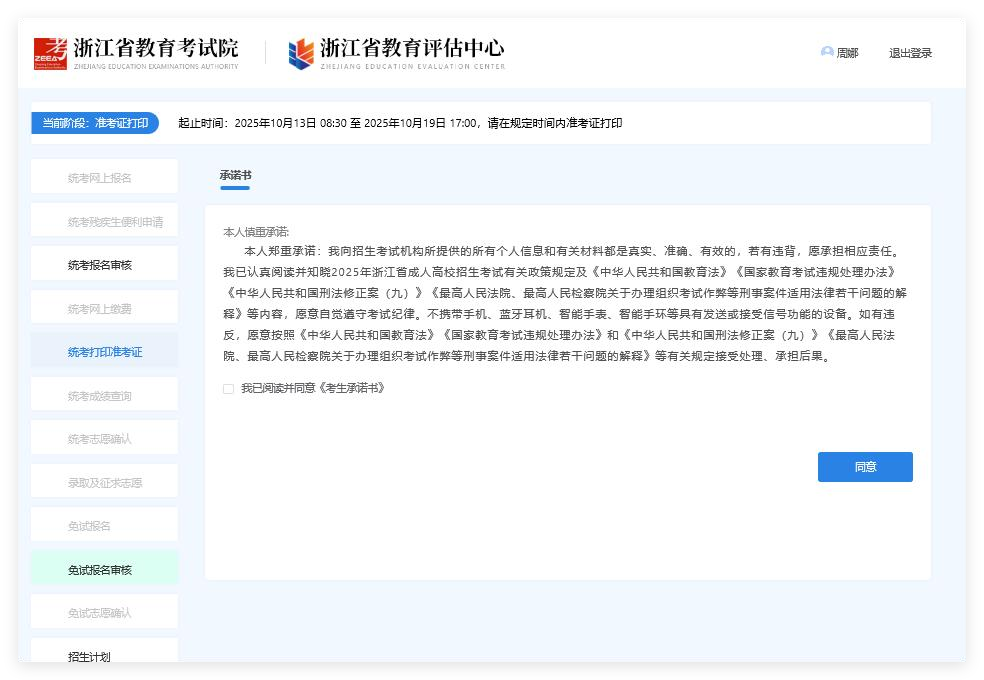Open 招生计划 in the sidebar
This screenshot has width=984, height=680.
click(x=90, y=656)
